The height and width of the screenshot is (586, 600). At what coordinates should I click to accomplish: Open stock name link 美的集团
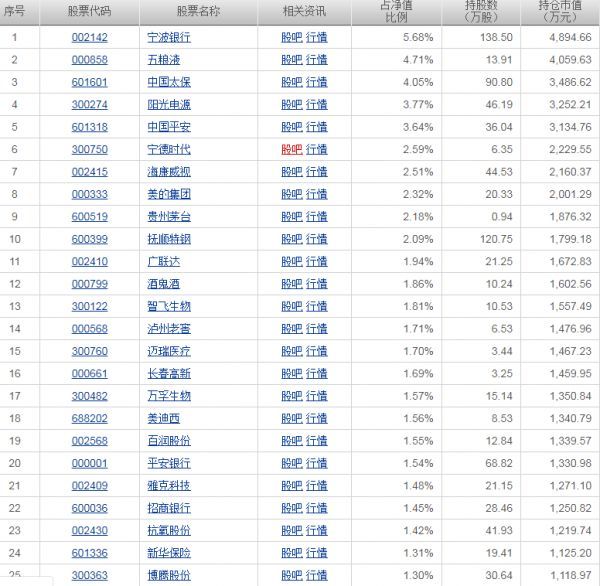(169, 194)
